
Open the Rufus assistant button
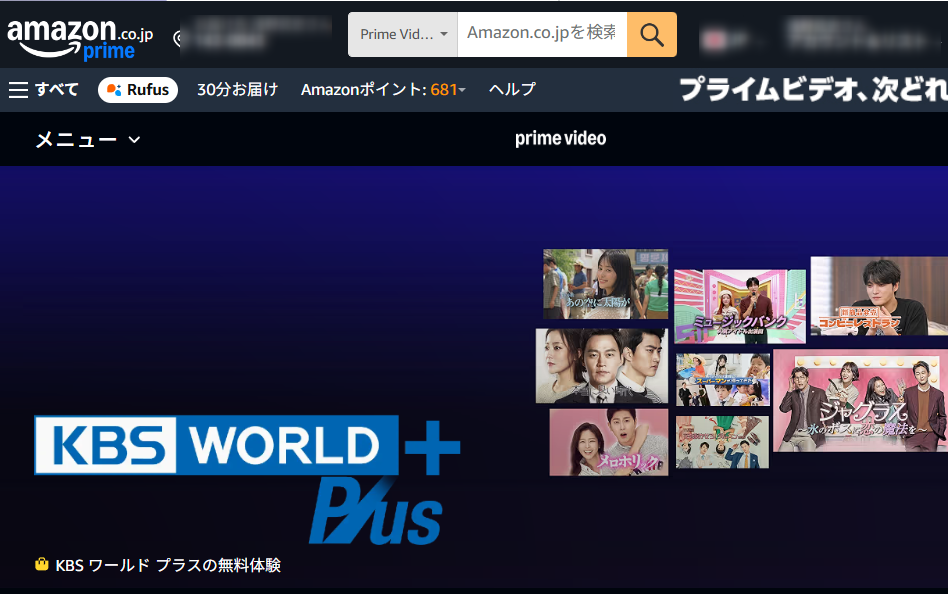(x=138, y=90)
